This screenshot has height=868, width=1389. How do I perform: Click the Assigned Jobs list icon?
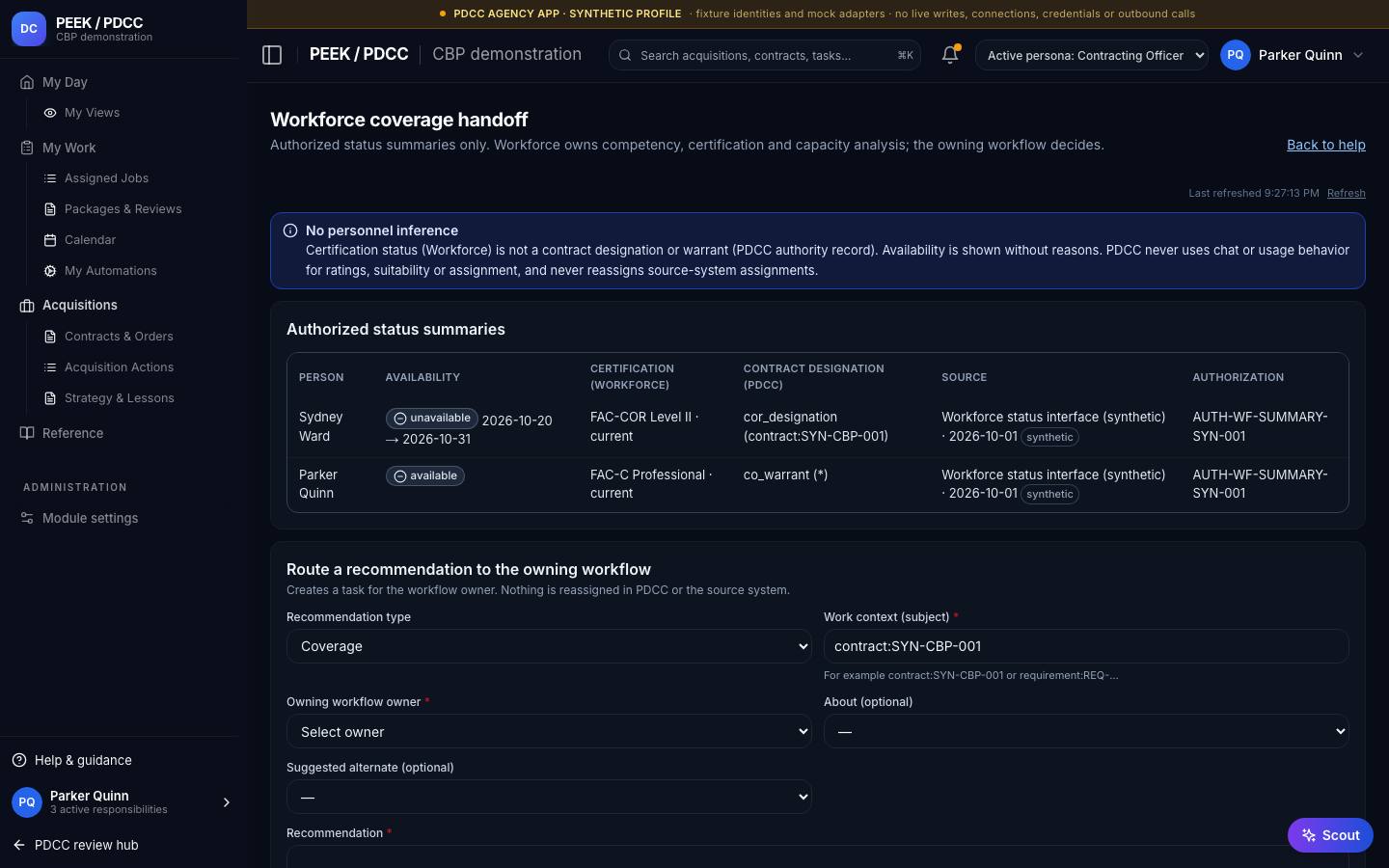(50, 178)
